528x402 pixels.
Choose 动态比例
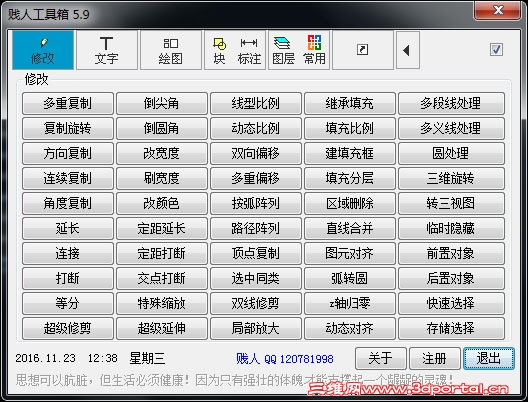point(256,128)
